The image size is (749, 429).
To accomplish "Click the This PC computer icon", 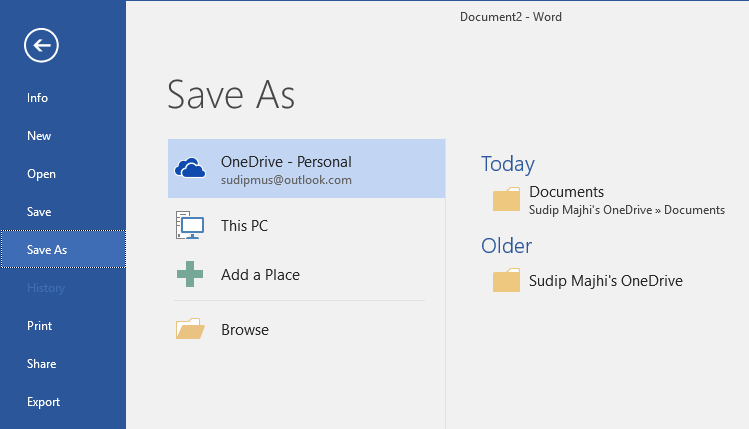I will (x=190, y=225).
